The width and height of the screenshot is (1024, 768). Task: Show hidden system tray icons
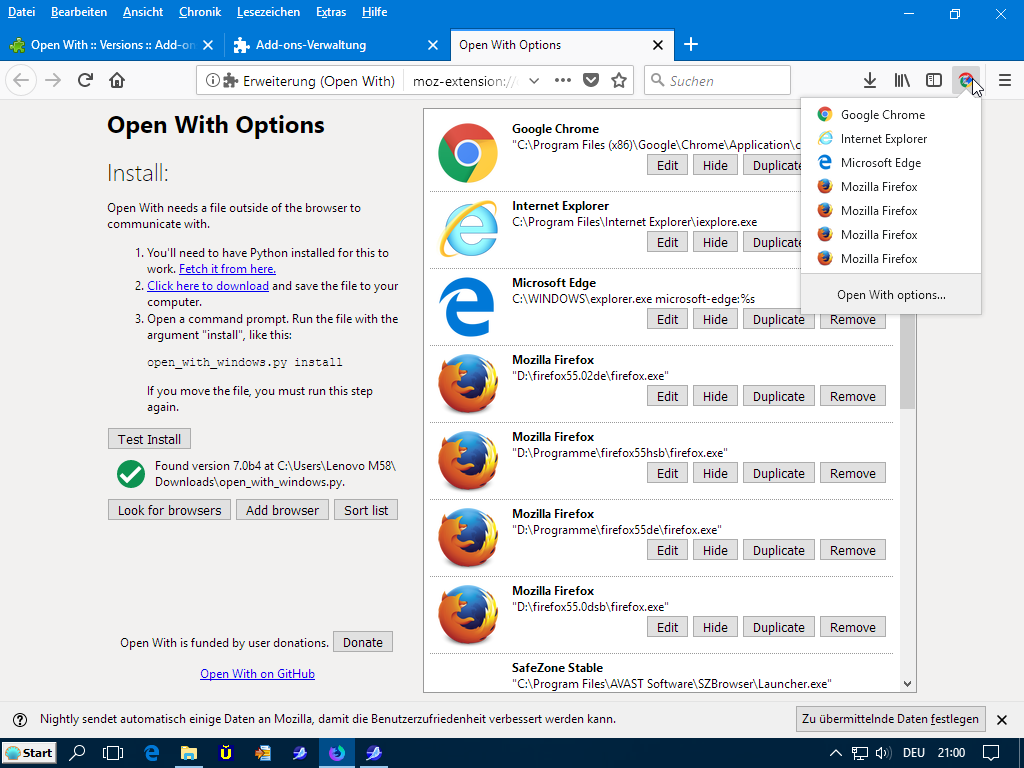pyautogui.click(x=836, y=753)
